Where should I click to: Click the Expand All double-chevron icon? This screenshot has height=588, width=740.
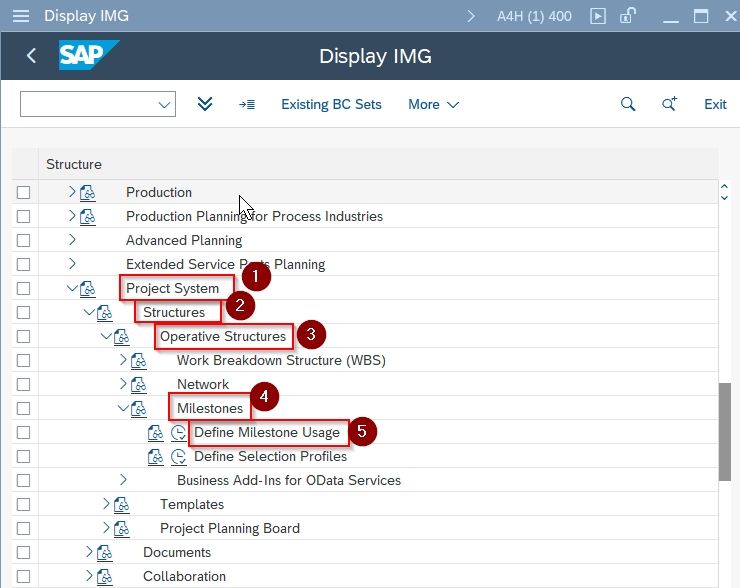coord(205,104)
